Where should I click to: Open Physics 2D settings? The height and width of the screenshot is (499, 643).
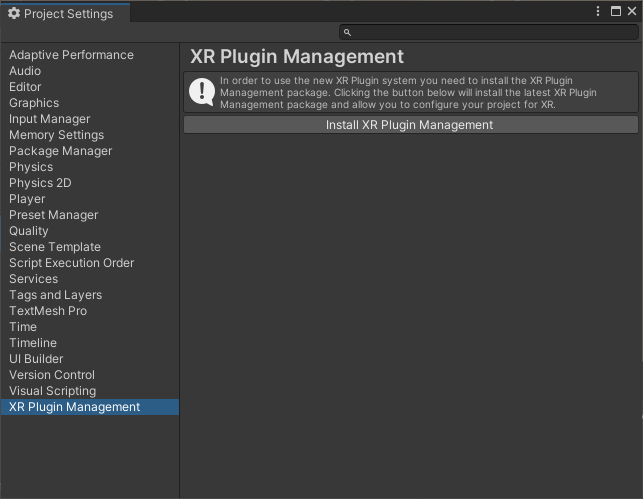(40, 183)
